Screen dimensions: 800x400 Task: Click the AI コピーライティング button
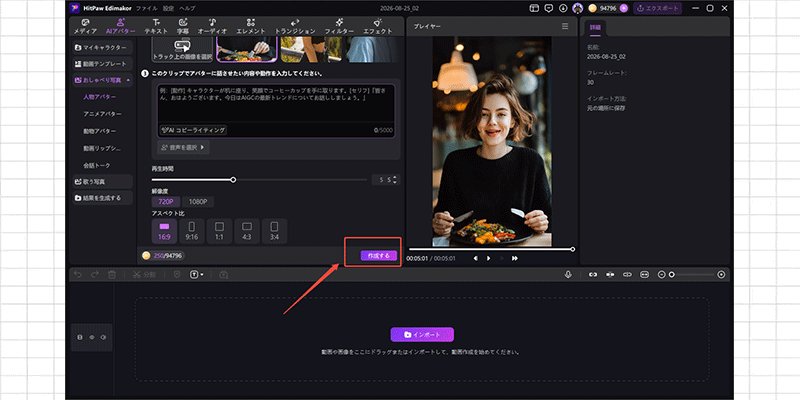[193, 130]
